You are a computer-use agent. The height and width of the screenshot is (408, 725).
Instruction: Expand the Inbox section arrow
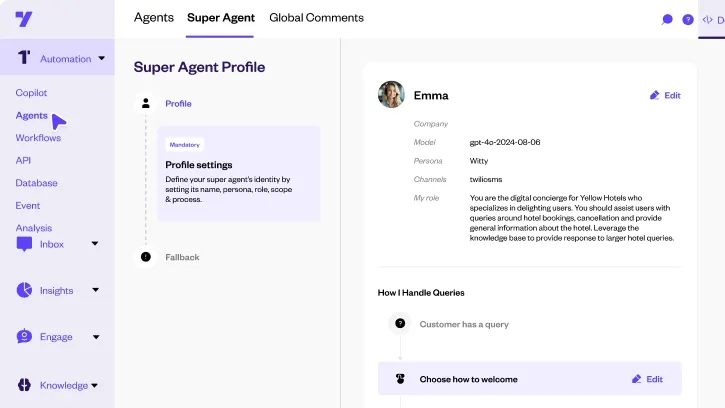click(x=95, y=243)
